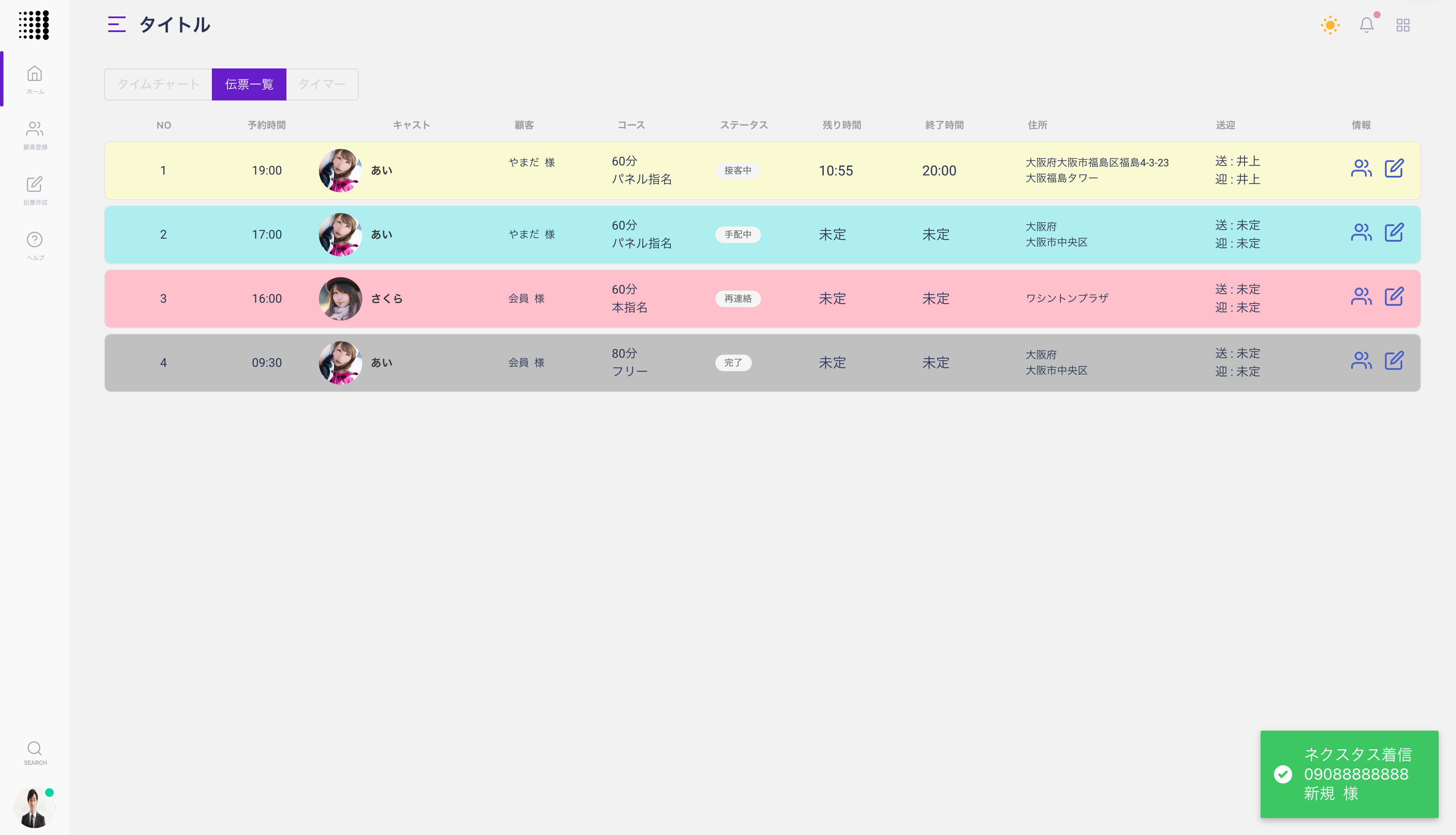
Task: Open customer info icon for row 3
Action: pyautogui.click(x=1361, y=297)
